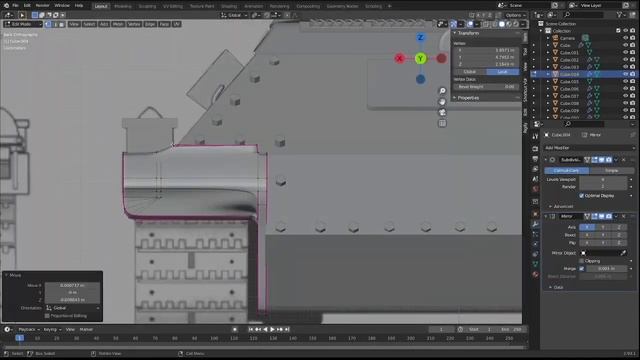This screenshot has width=640, height=360.
Task: Open the Modifier wrench properties tab
Action: (x=535, y=224)
